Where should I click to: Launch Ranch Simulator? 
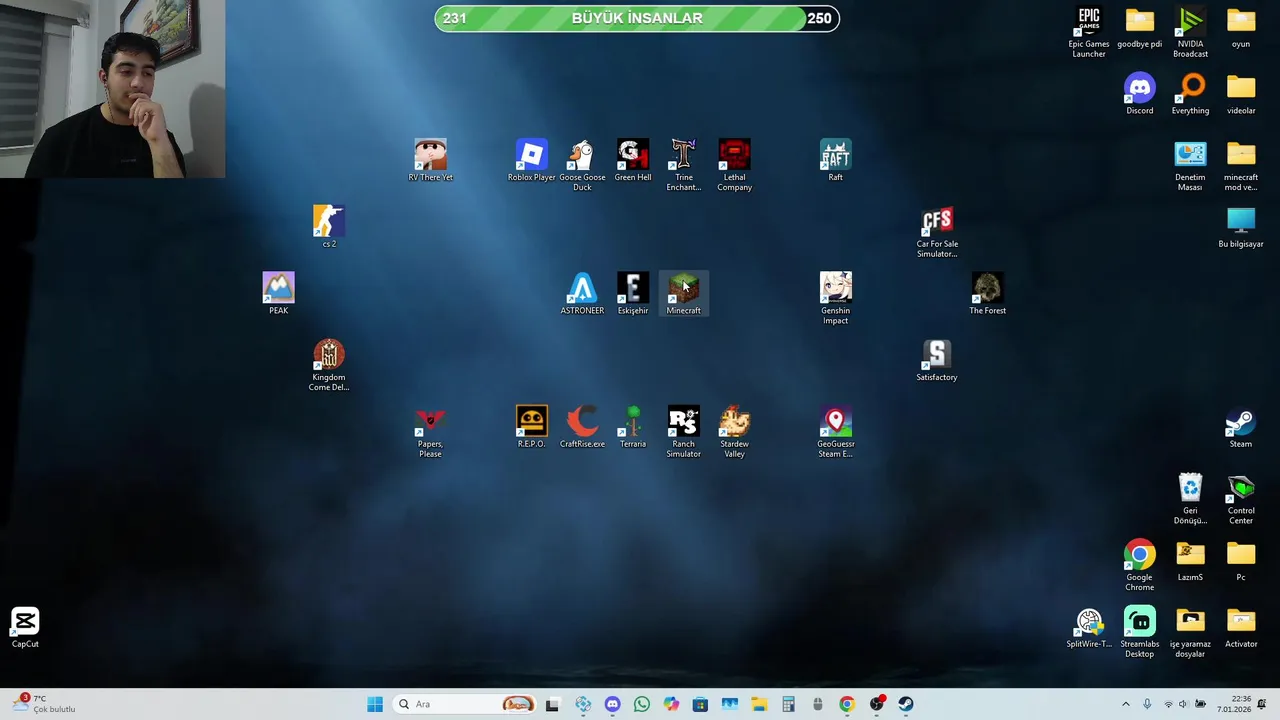click(x=684, y=432)
